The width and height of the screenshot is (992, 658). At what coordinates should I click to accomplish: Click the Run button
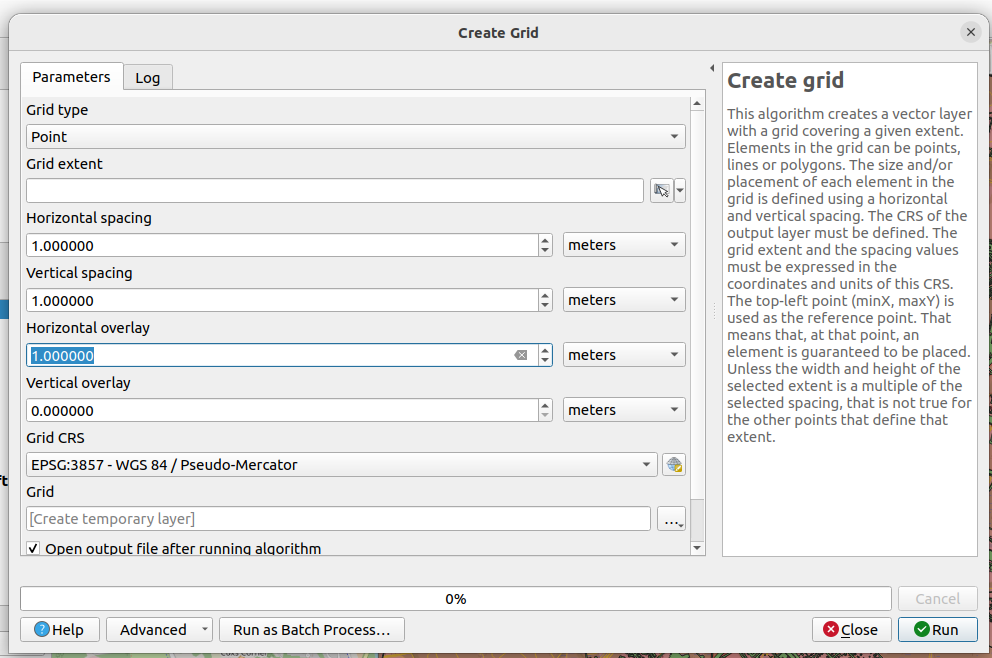click(x=936, y=630)
